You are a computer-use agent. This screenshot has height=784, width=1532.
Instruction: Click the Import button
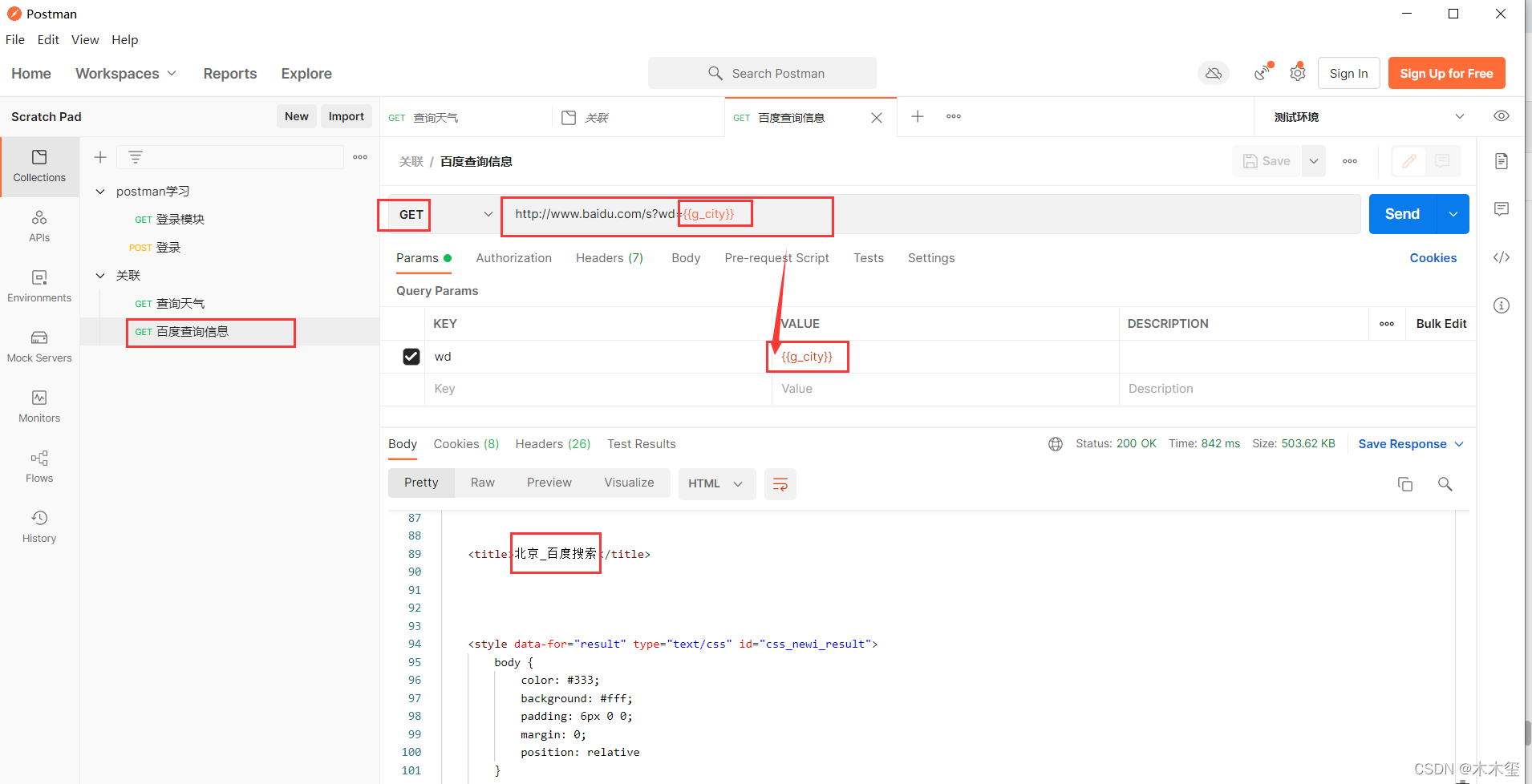click(347, 116)
